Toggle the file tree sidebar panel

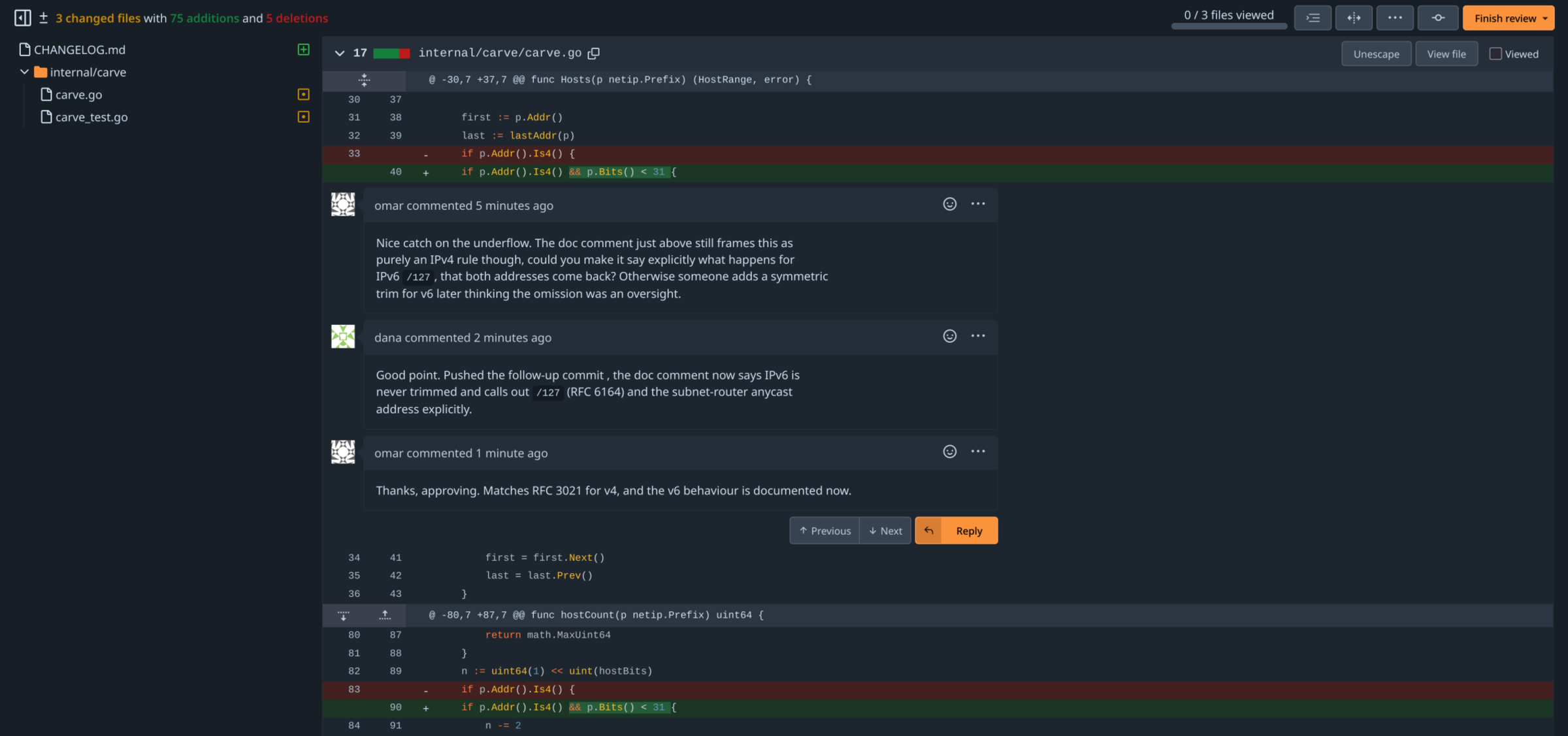tap(23, 18)
